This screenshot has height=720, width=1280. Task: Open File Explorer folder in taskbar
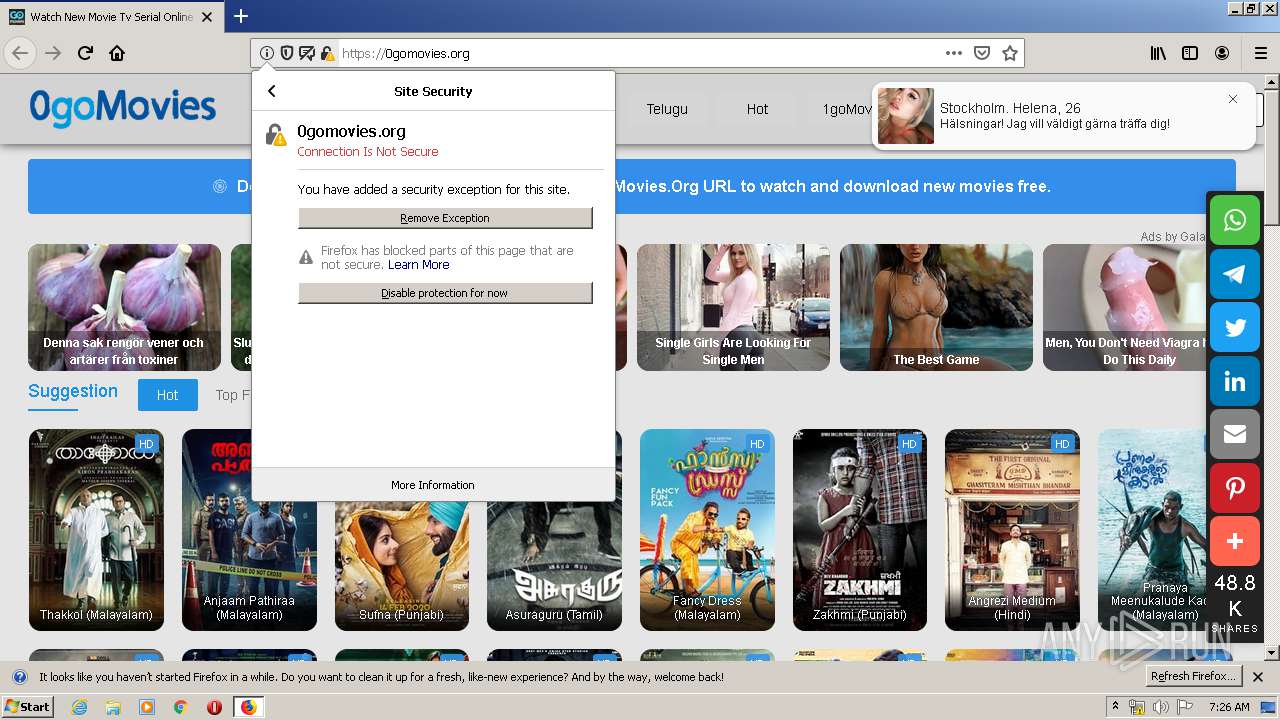(x=113, y=707)
